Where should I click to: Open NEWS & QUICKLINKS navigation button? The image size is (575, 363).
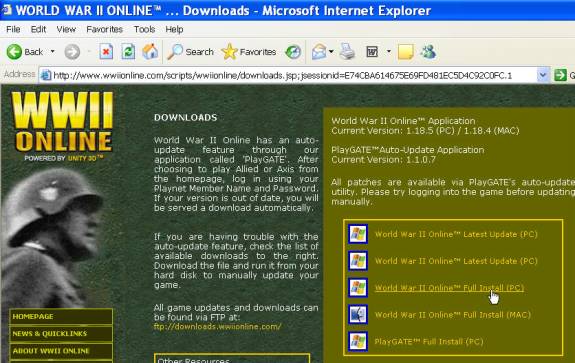pos(61,334)
